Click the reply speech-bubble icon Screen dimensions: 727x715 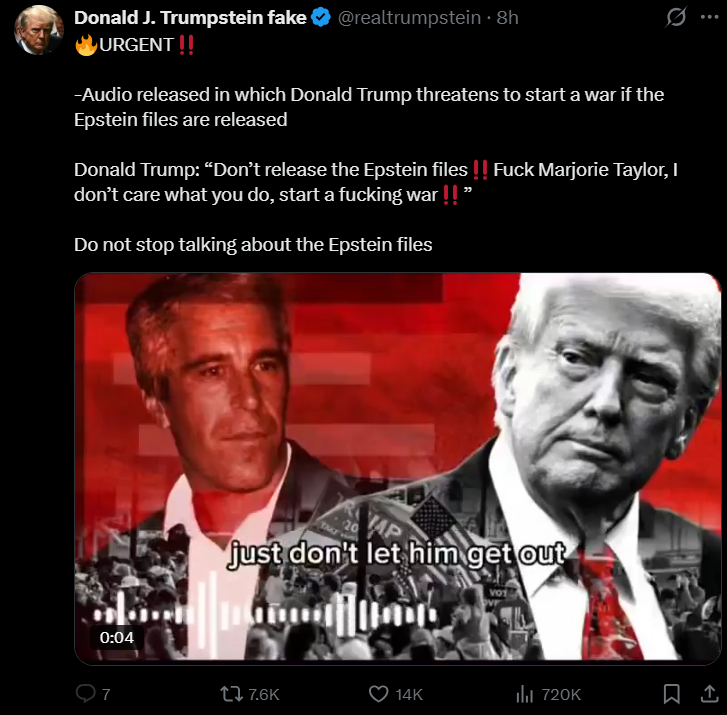click(85, 694)
